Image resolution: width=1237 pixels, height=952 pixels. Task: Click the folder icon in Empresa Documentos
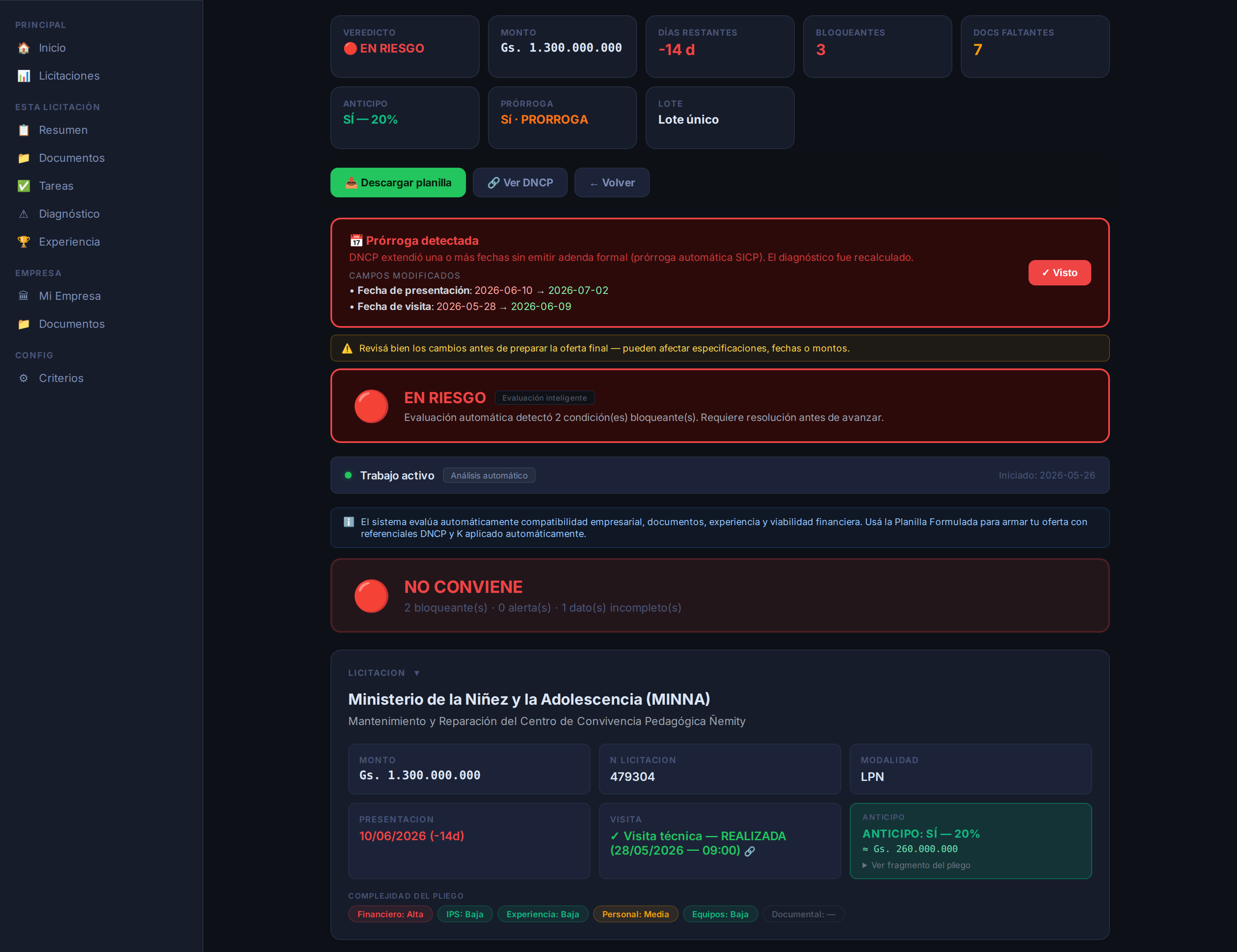24,324
